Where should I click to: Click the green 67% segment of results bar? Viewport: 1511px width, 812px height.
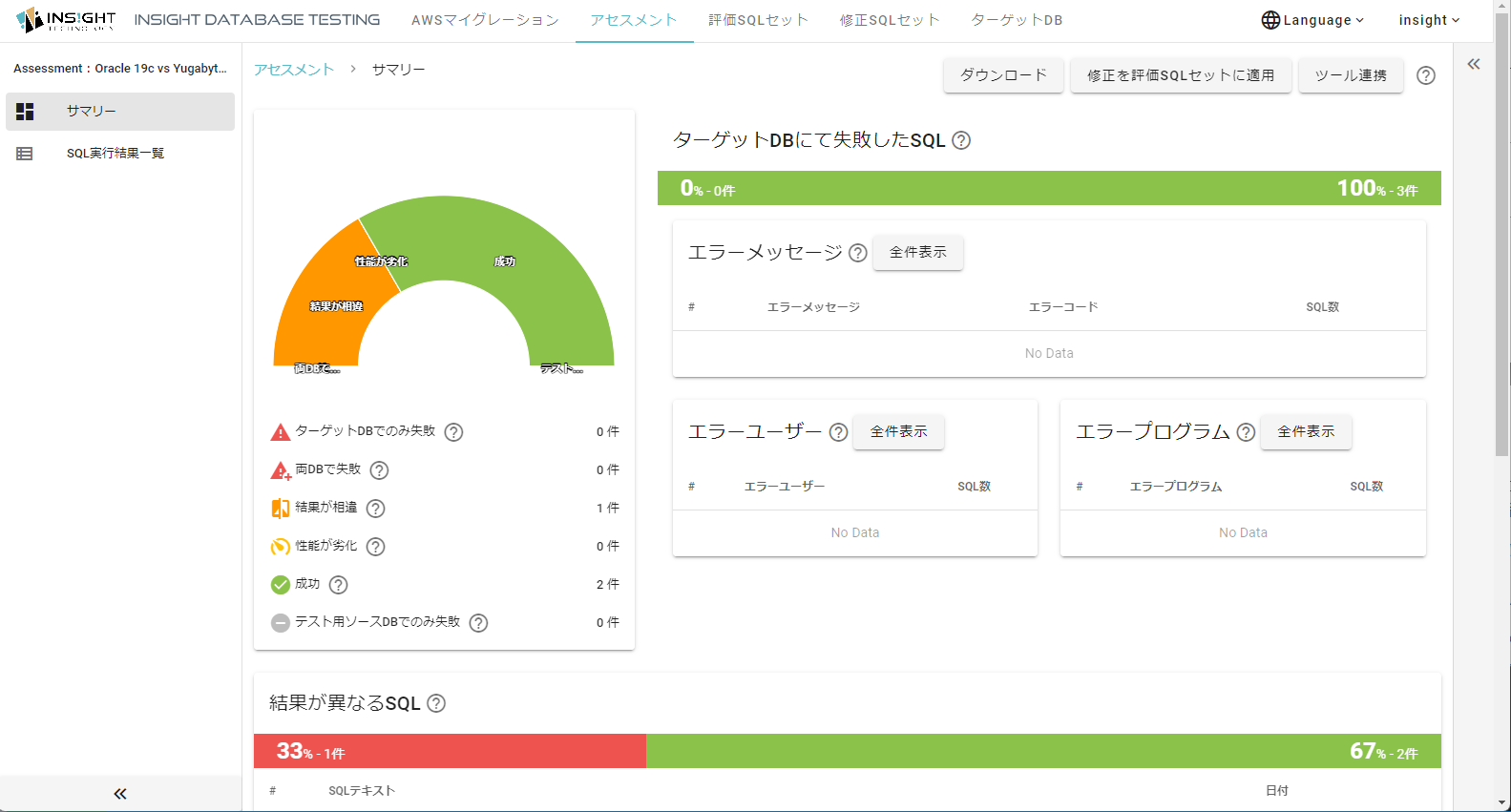[x=1043, y=751]
